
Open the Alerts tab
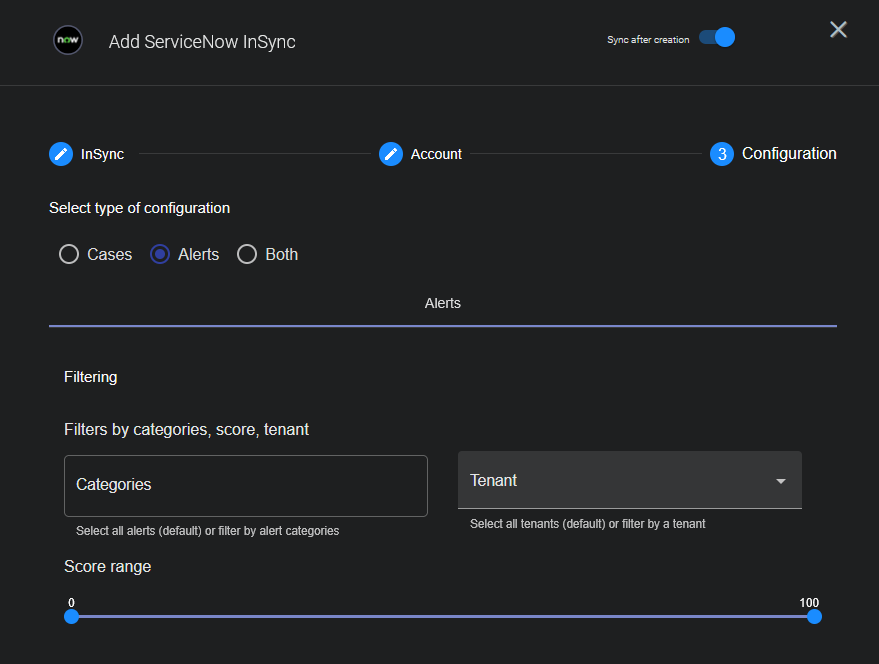click(443, 303)
